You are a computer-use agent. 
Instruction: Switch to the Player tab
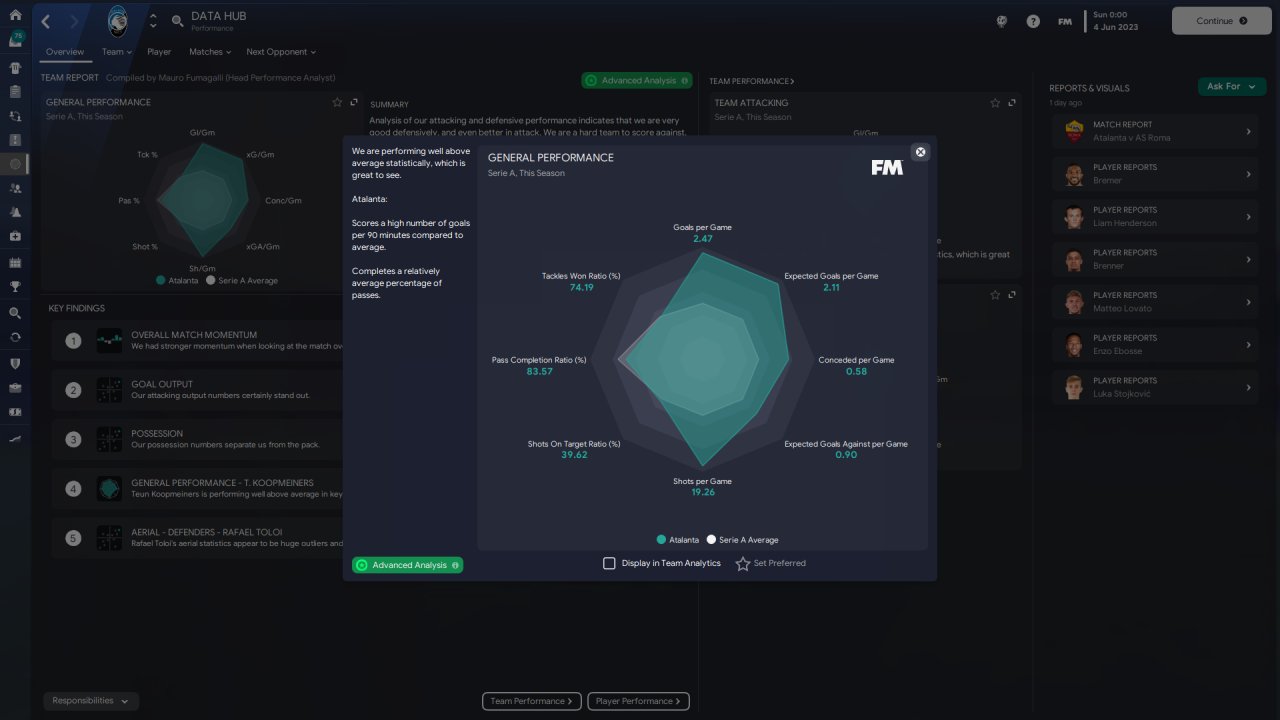159,52
